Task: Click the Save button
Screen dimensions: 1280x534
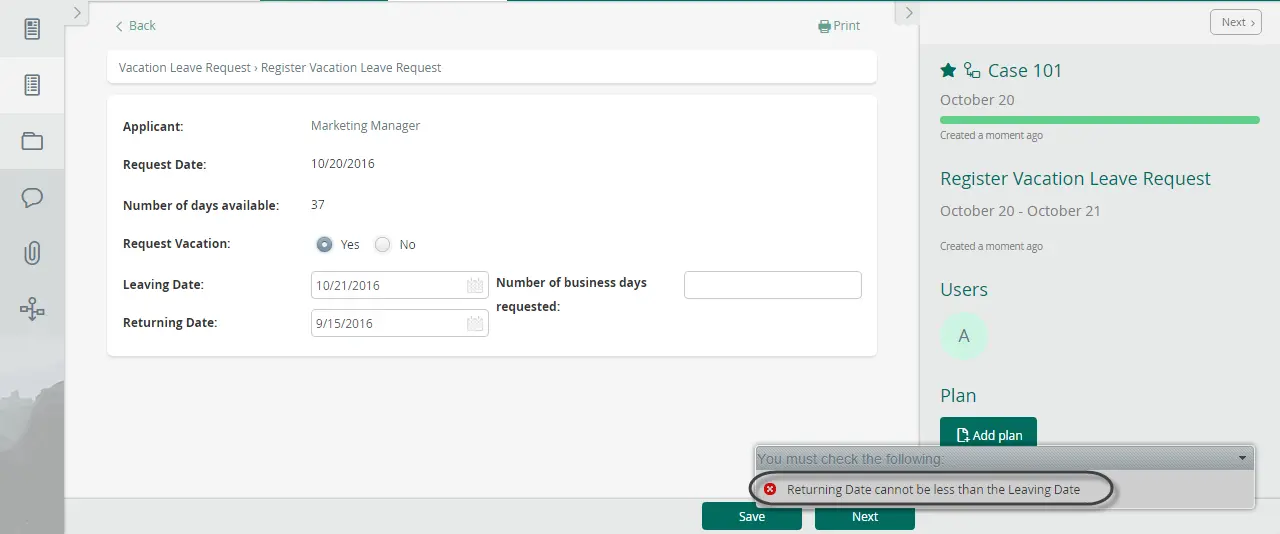Action: click(752, 517)
